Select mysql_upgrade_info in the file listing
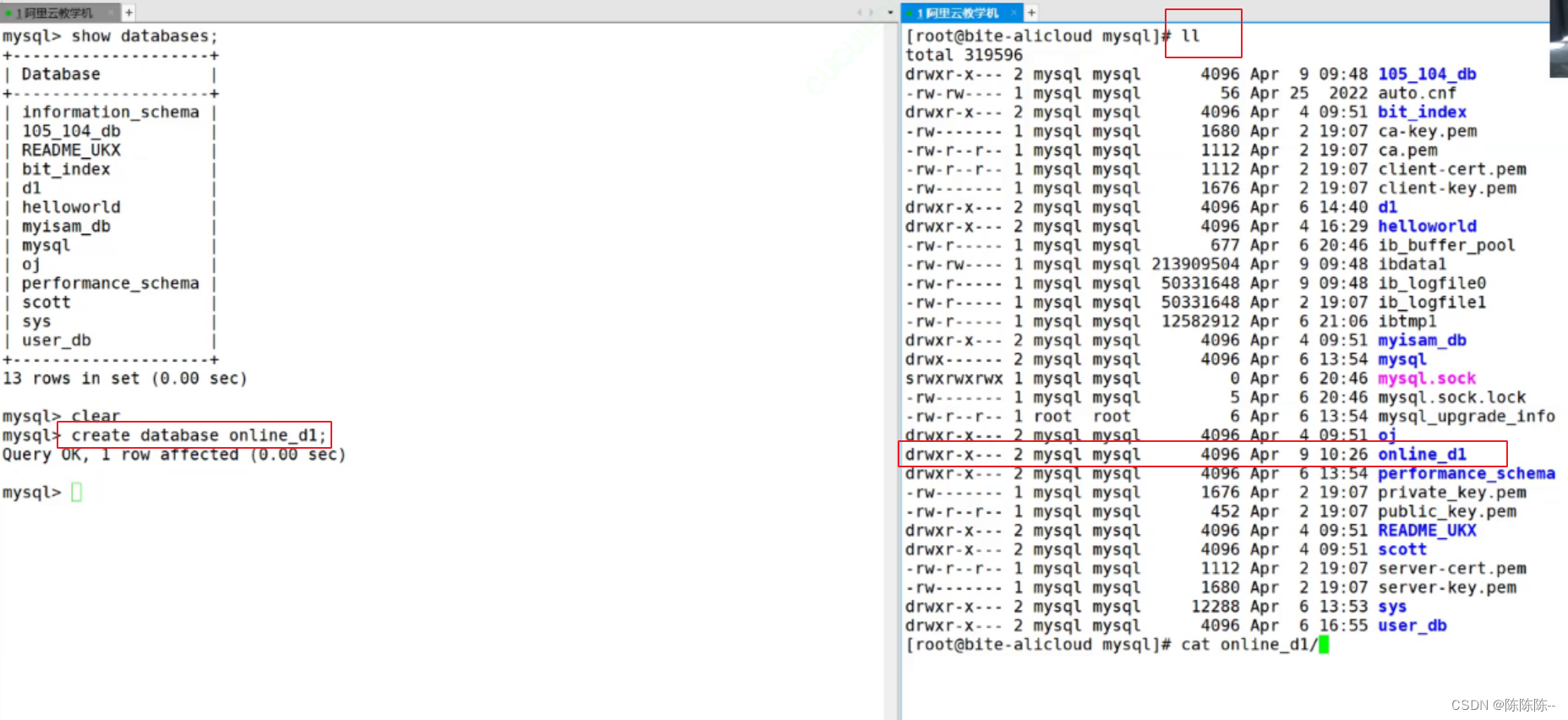This screenshot has height=720, width=1568. pos(1467,417)
